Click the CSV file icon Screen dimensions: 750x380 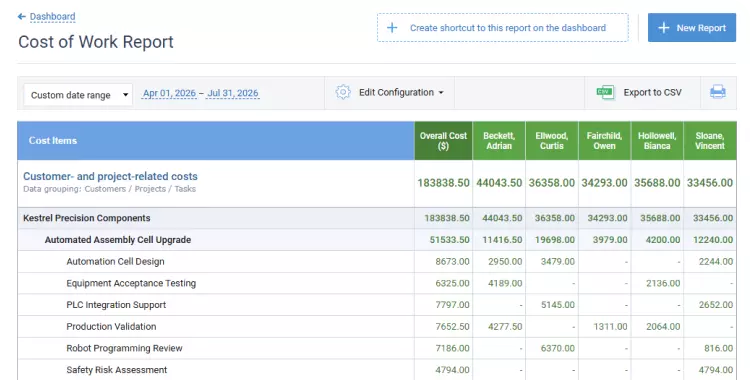click(605, 92)
